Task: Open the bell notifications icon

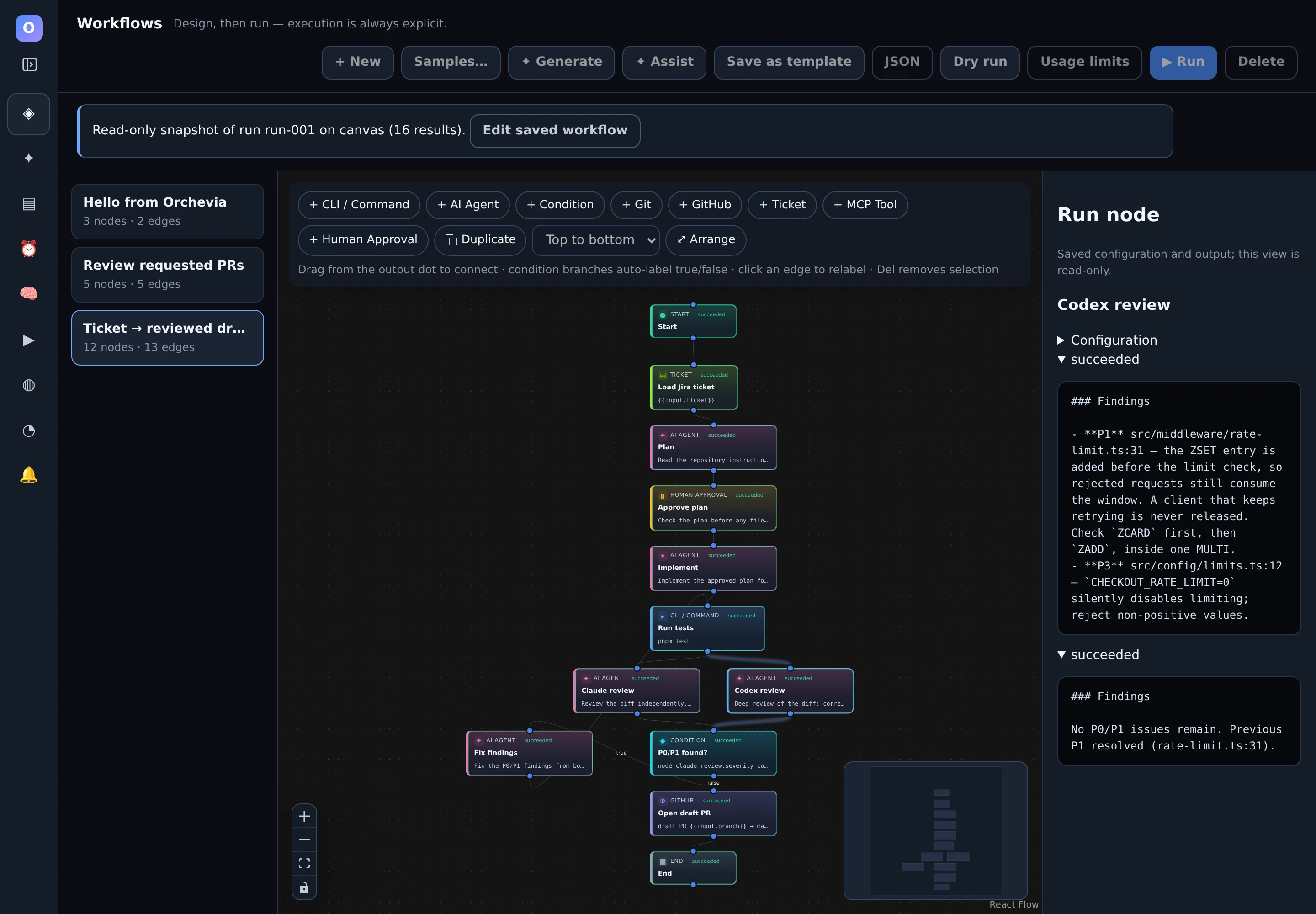Action: [x=29, y=475]
